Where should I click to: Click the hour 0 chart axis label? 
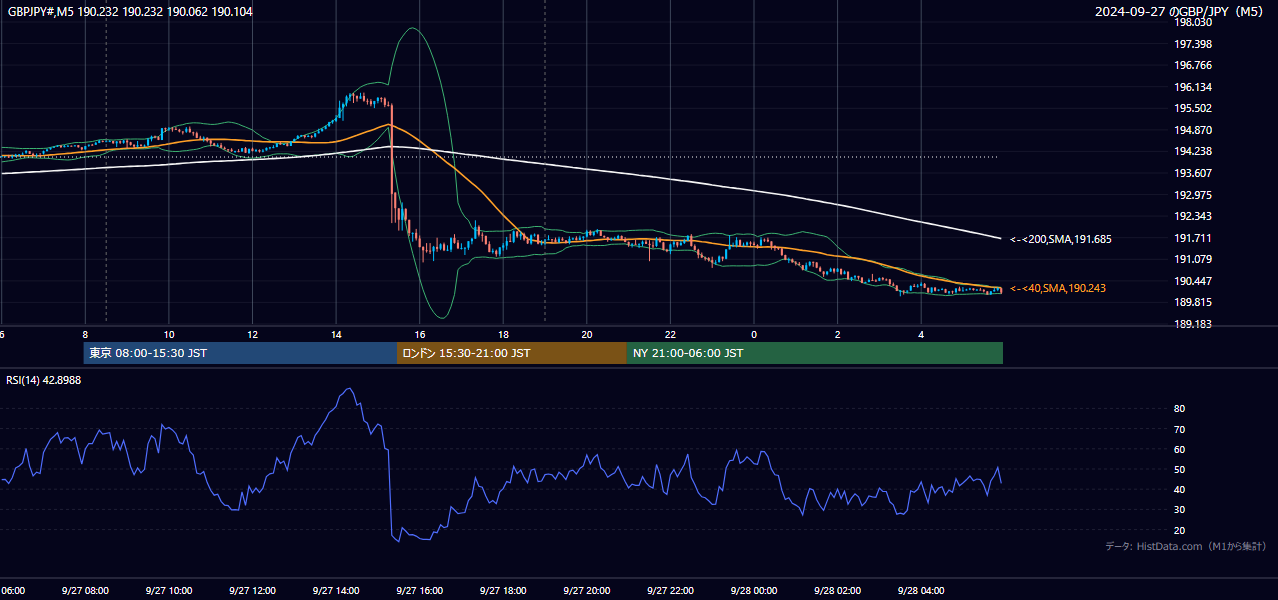coord(754,334)
